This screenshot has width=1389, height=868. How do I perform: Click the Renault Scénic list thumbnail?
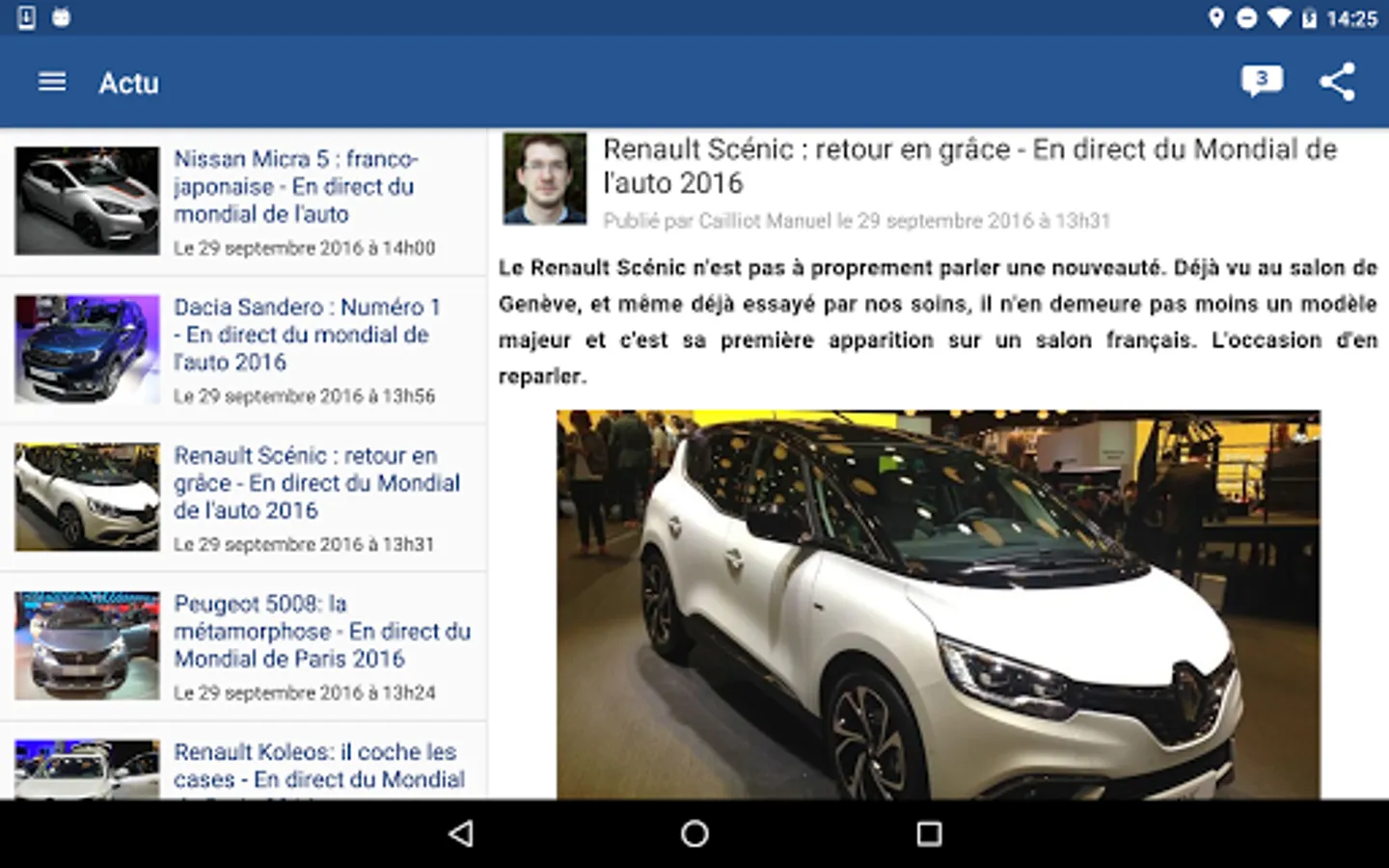87,498
